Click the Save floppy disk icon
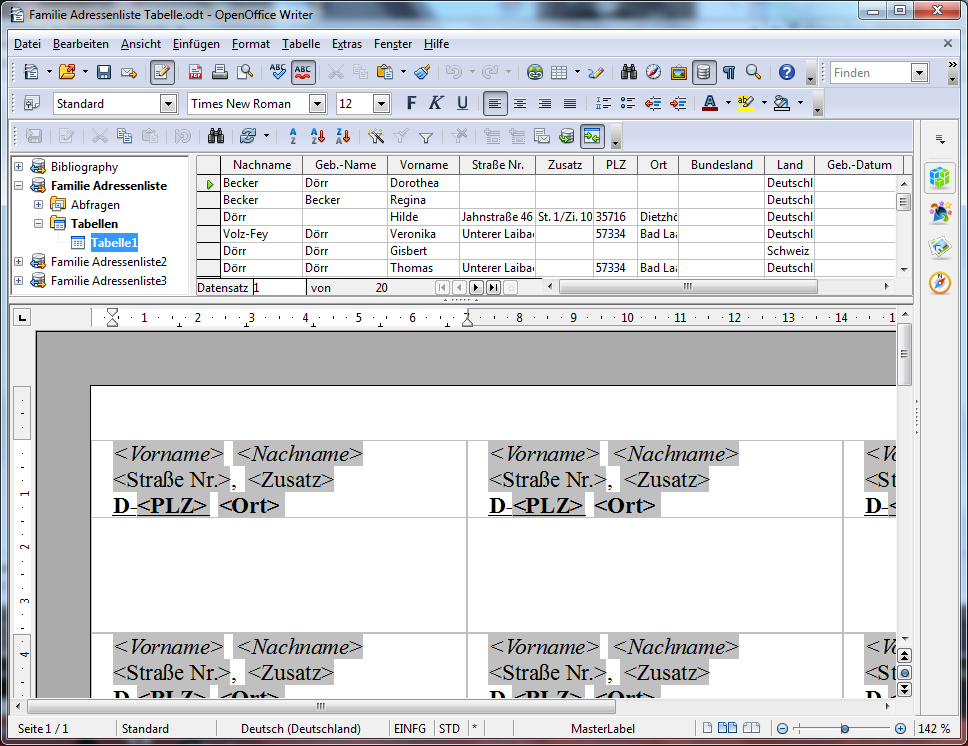 pyautogui.click(x=104, y=72)
